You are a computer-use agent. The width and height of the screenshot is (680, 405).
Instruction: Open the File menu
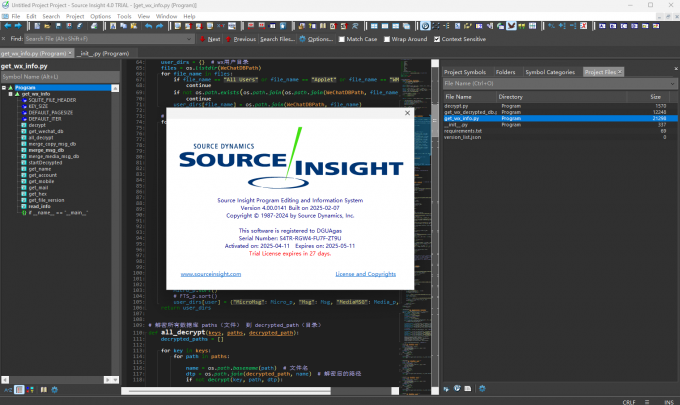[16, 16]
